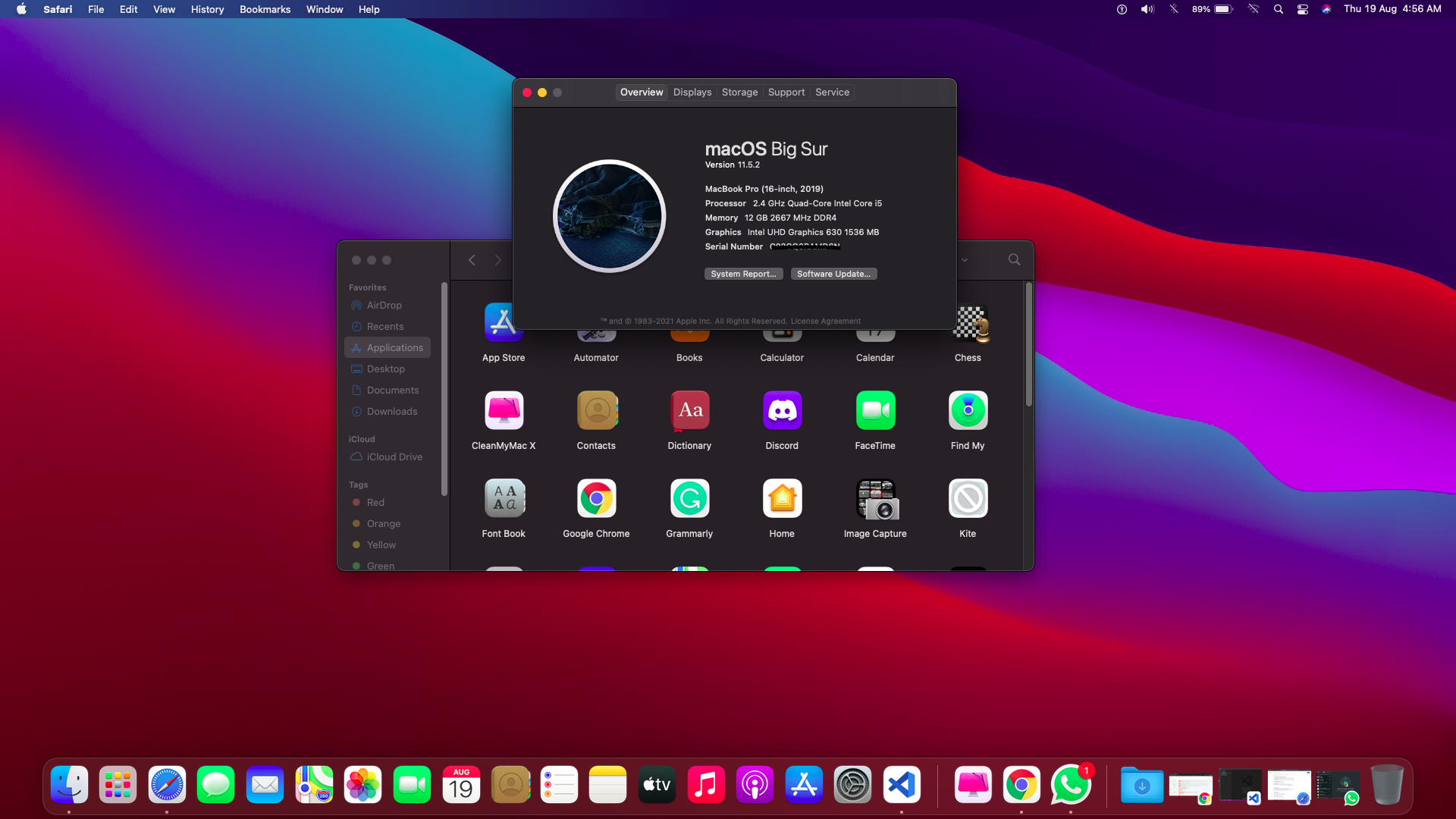
Task: Click Finder back navigation chevron
Action: click(472, 260)
